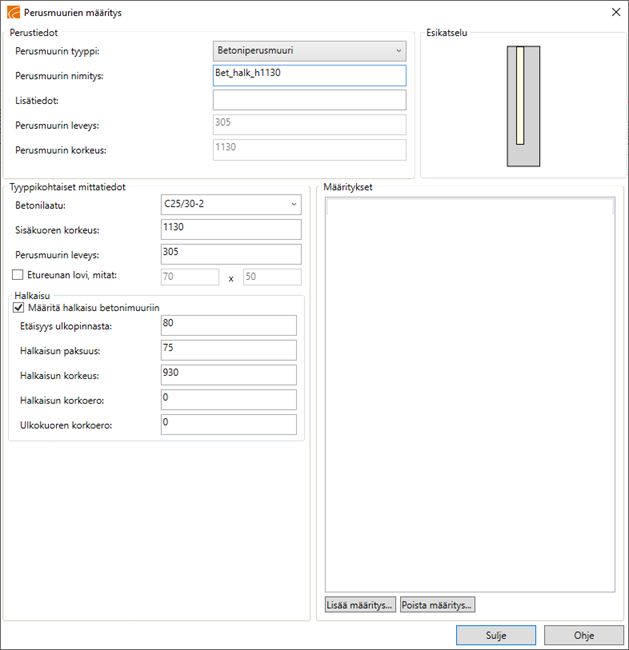Edit the Etäisyys ulkopinnasta value field
Screen dimensions: 629x650
click(228, 326)
